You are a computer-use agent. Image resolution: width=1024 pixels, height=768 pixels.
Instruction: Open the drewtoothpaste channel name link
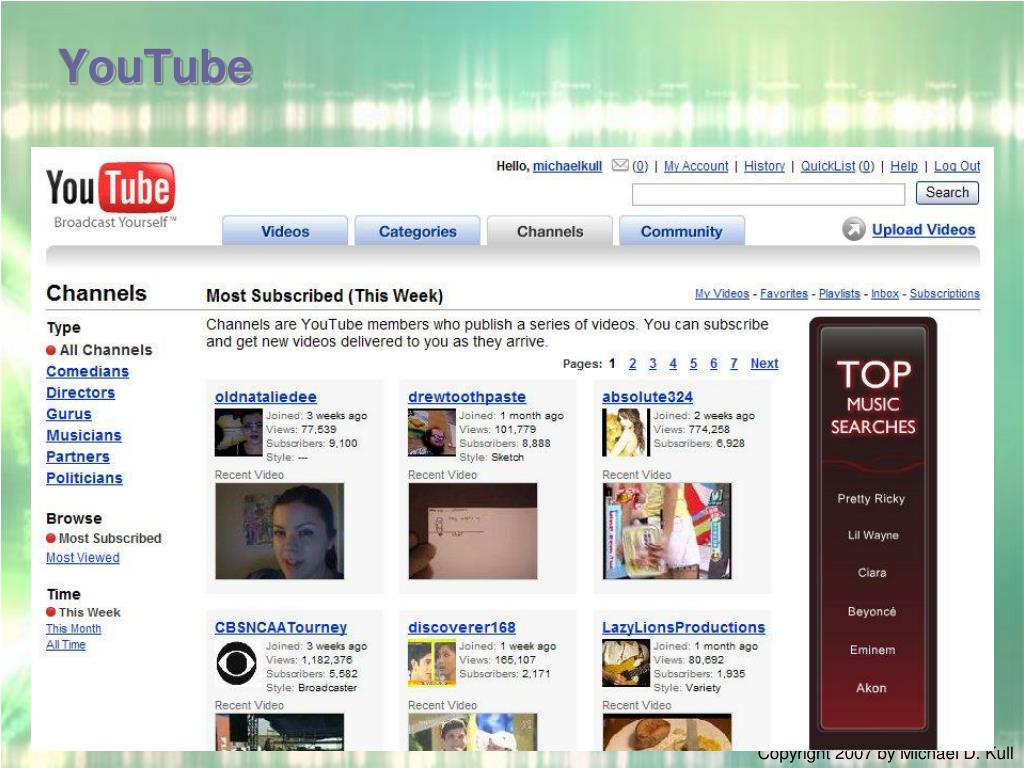point(467,397)
